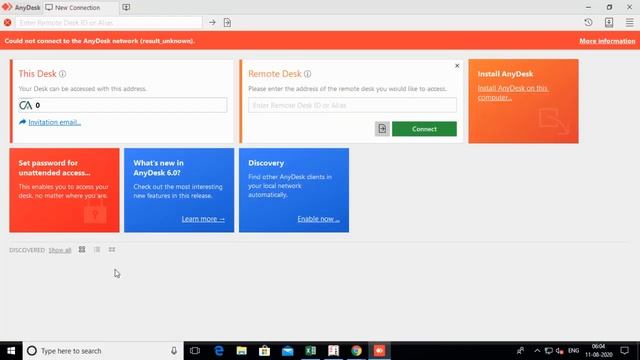Switch Discovered list to small tile view
The height and width of the screenshot is (360, 640).
coord(112,249)
